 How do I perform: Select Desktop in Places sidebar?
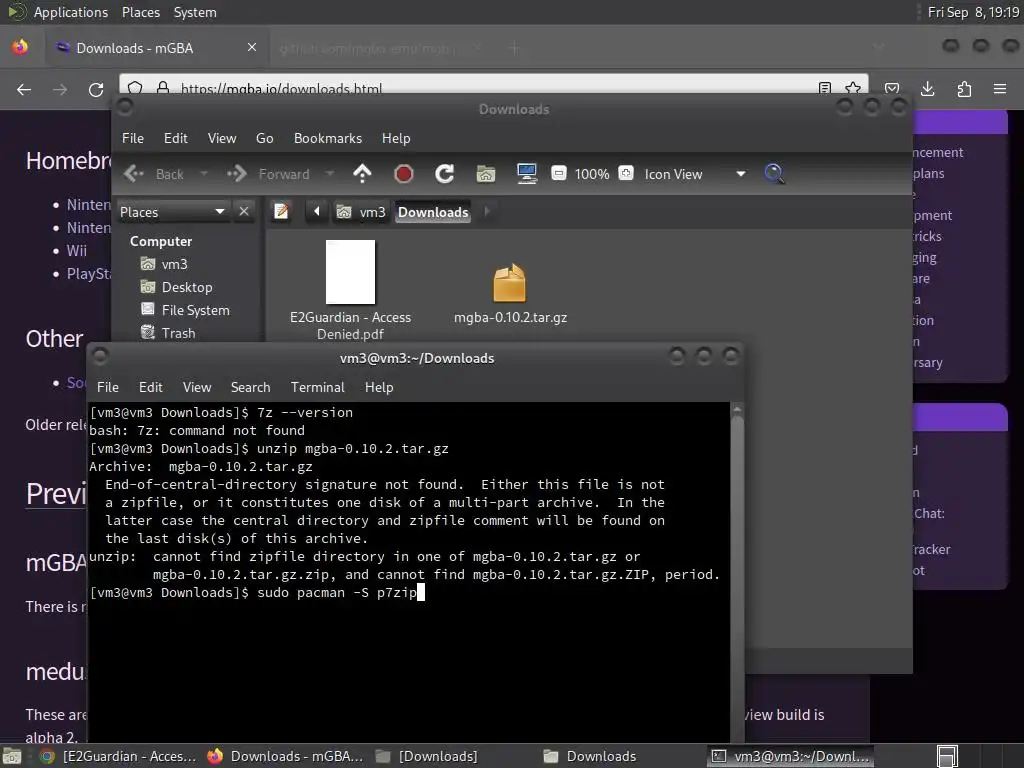pyautogui.click(x=176, y=287)
